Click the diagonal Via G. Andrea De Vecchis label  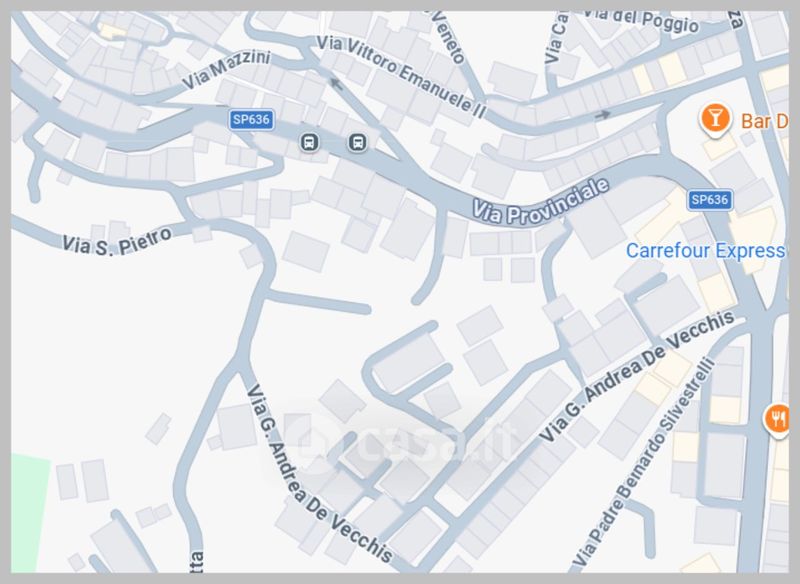(637, 375)
